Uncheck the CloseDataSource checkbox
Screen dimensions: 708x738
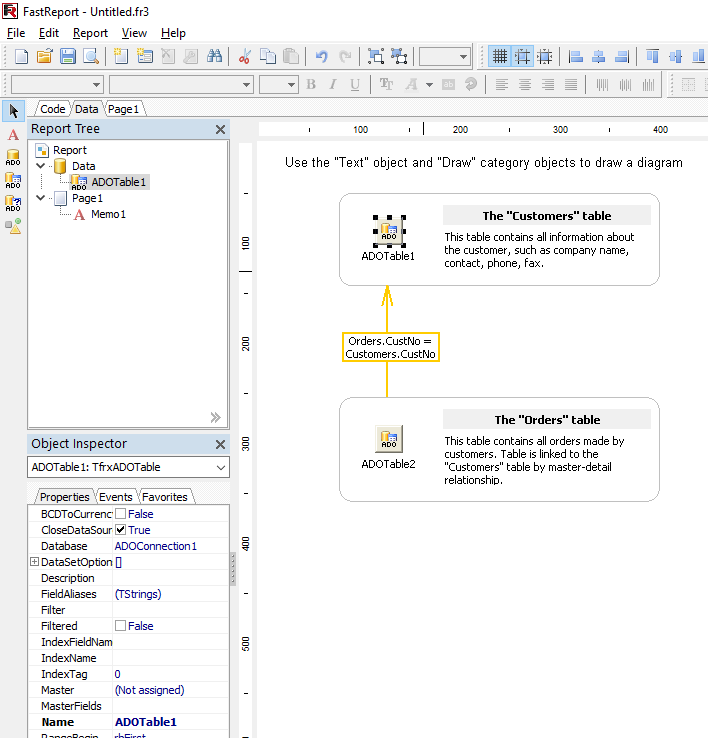[x=121, y=529]
